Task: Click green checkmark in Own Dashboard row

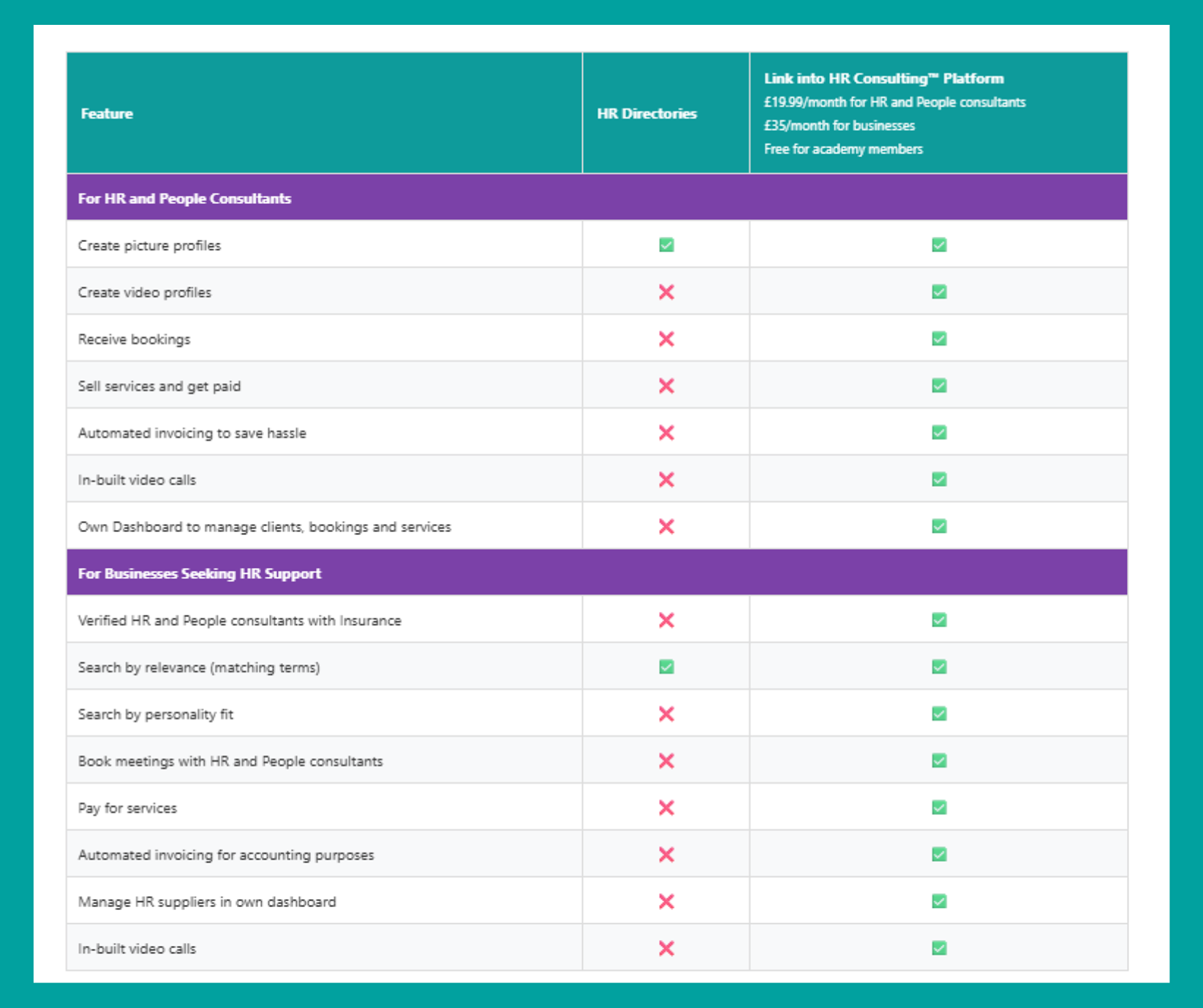Action: (x=939, y=526)
